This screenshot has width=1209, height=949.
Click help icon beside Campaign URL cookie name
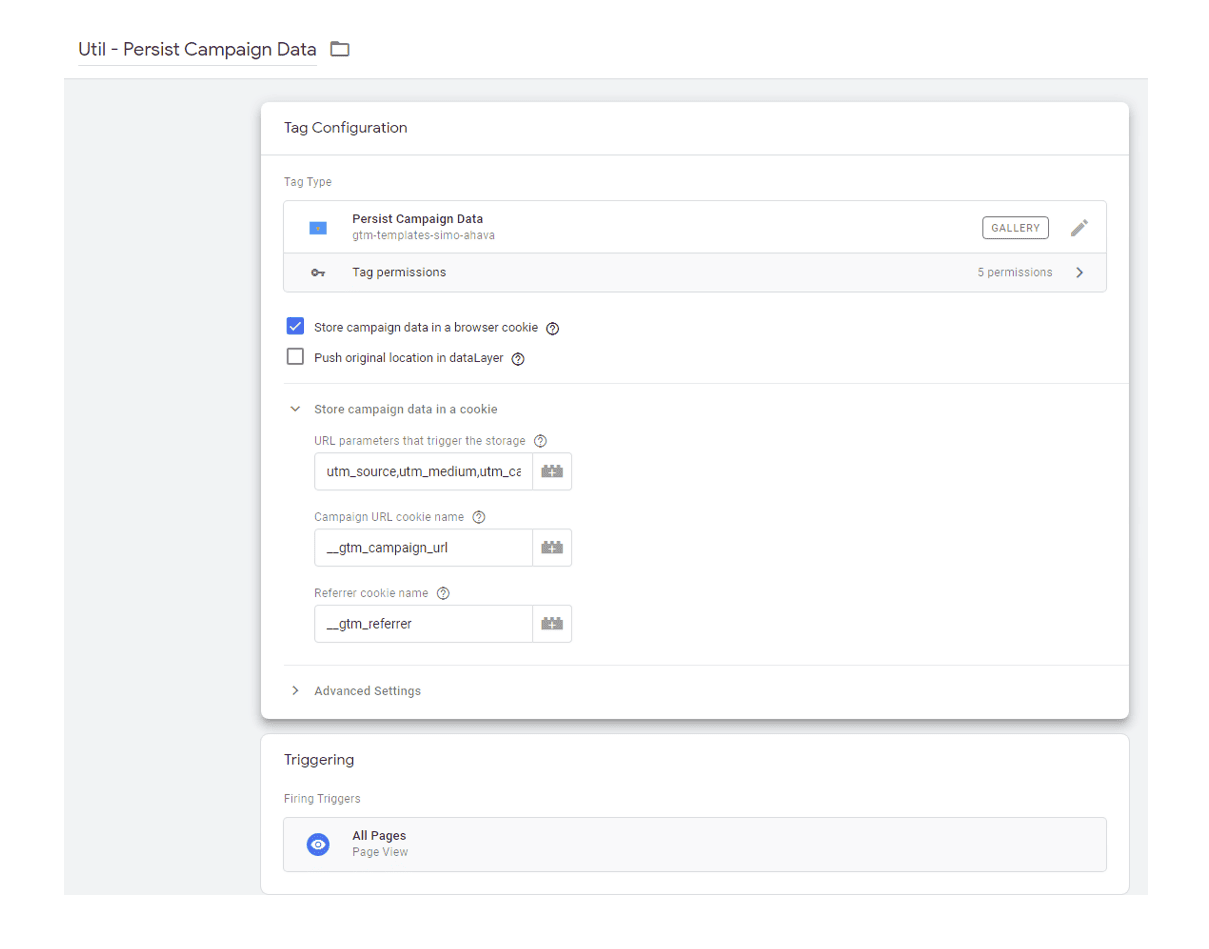pos(478,517)
